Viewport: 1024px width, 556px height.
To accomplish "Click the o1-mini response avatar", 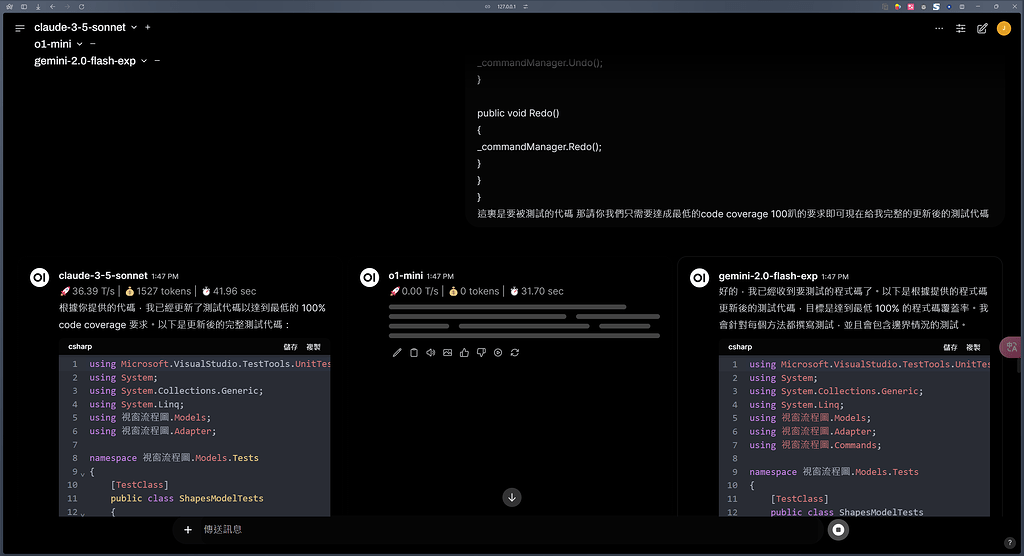I will click(370, 278).
